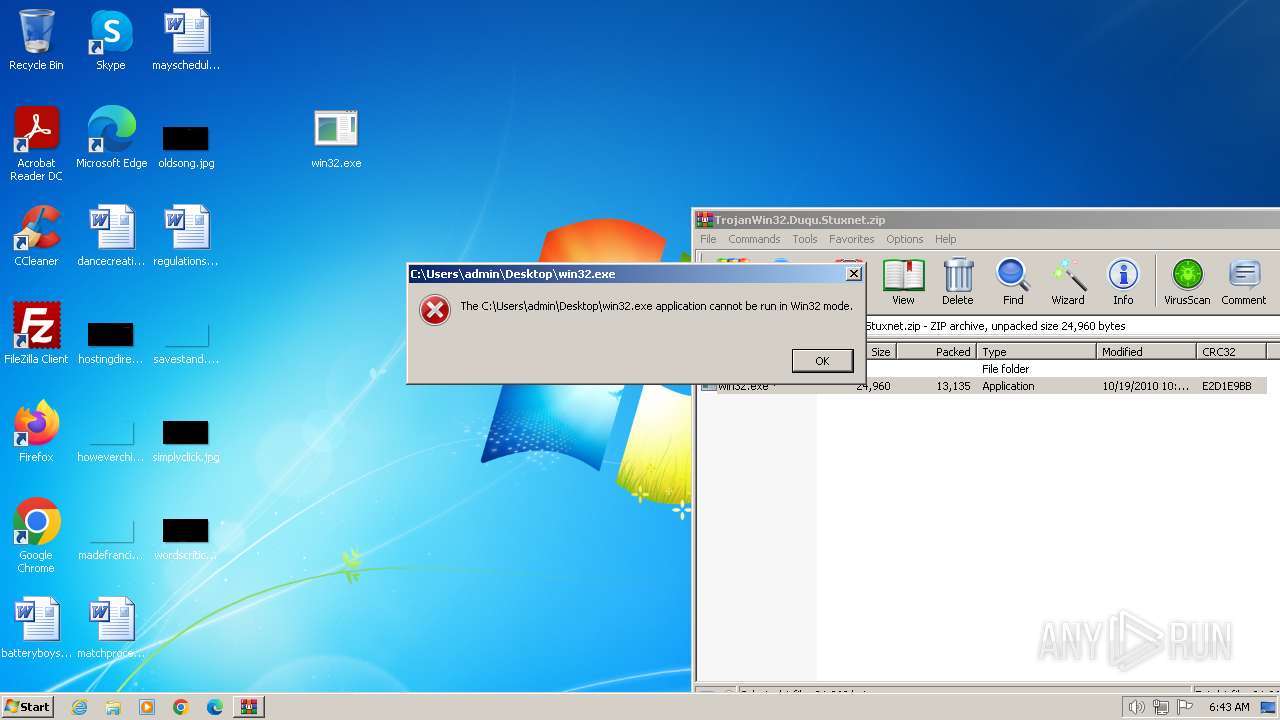Image resolution: width=1280 pixels, height=720 pixels.
Task: Open Windows Explorer from taskbar
Action: (x=113, y=707)
